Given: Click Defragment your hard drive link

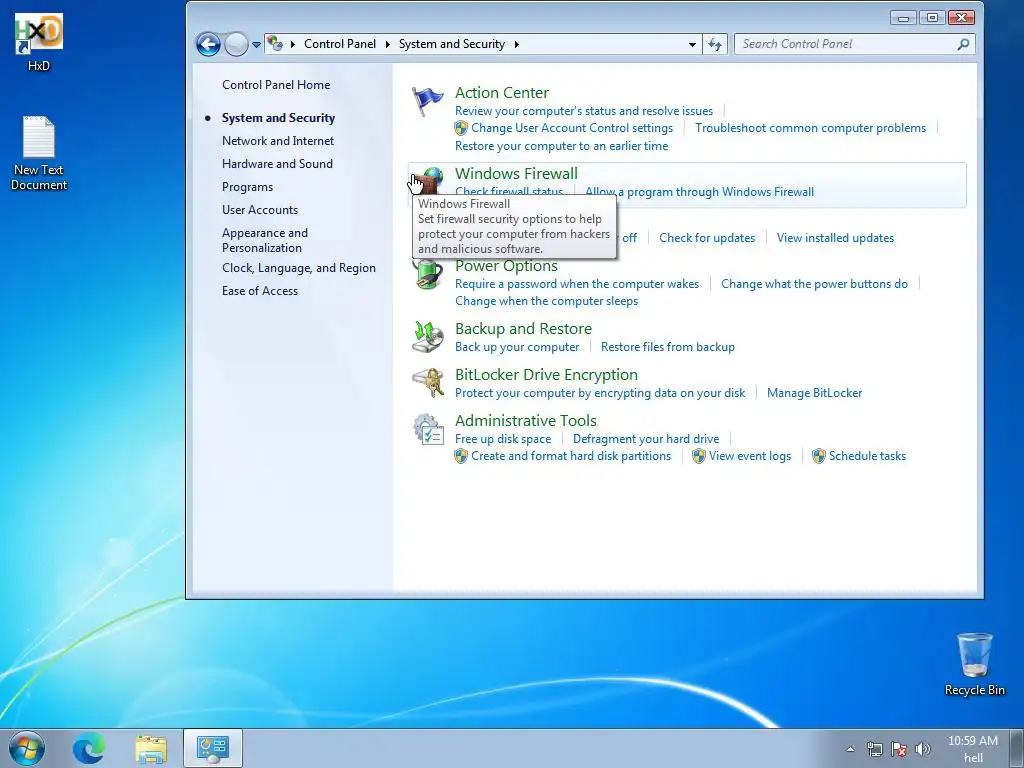Looking at the screenshot, I should 646,439.
